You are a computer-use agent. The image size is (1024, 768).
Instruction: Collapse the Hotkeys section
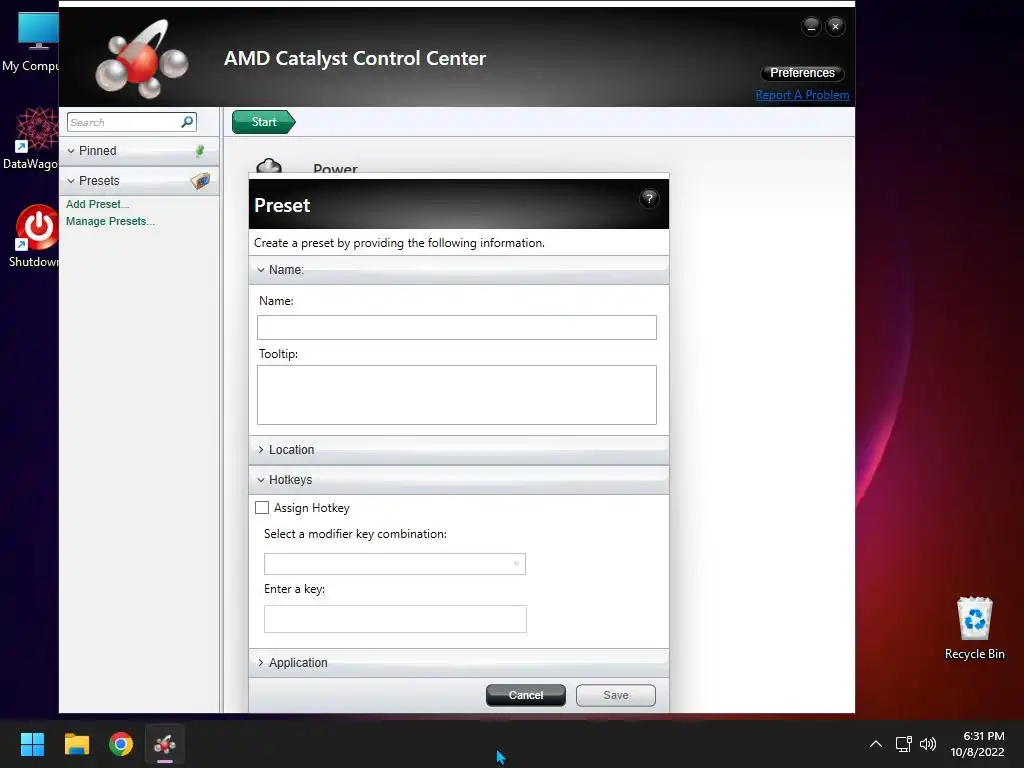click(x=261, y=480)
